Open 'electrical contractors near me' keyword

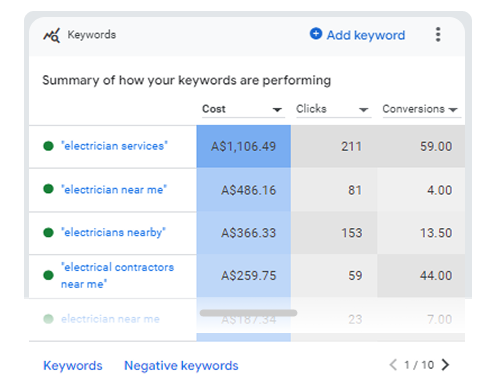tap(117, 276)
